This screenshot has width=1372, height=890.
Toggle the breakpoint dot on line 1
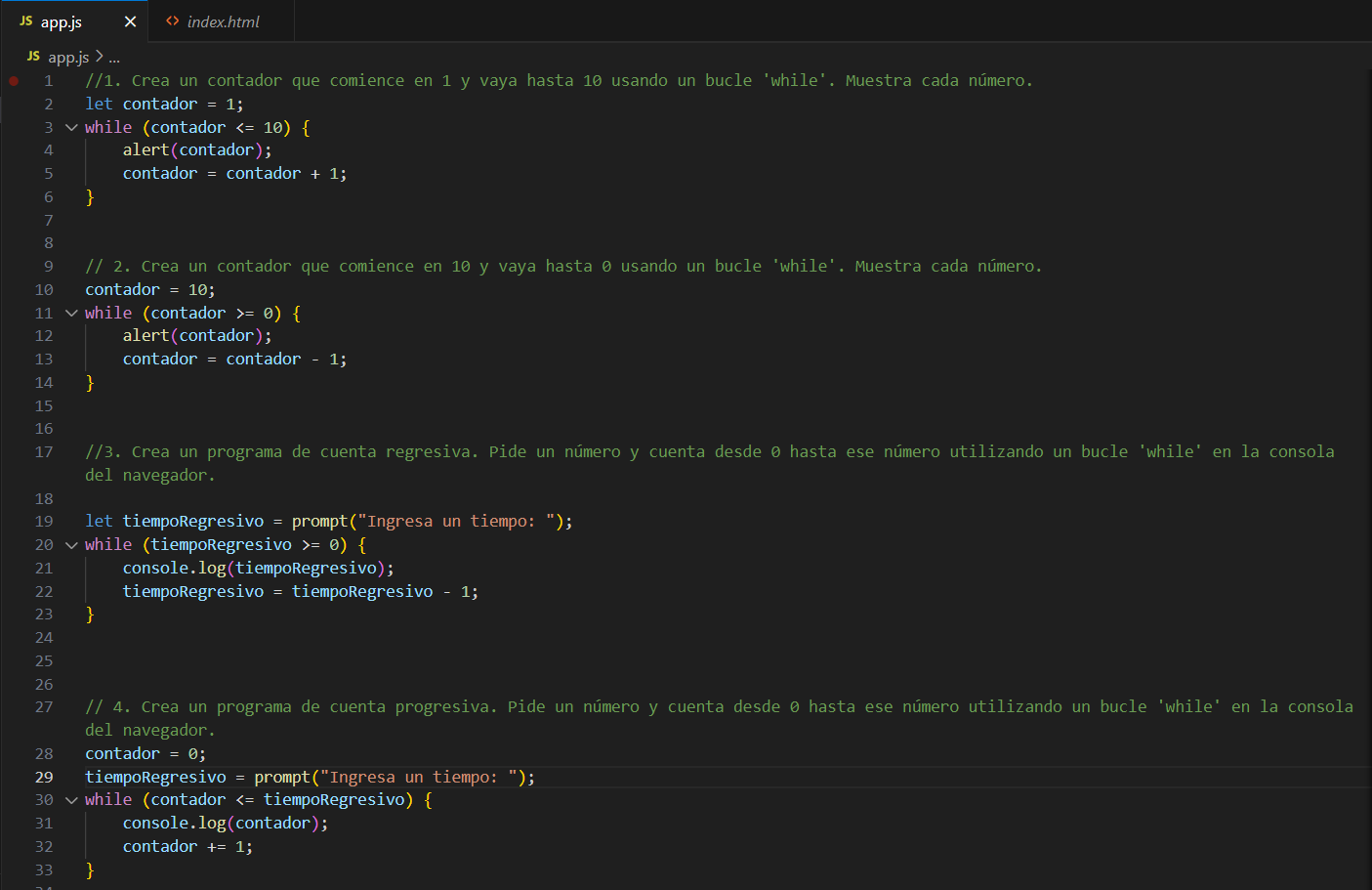pos(14,81)
